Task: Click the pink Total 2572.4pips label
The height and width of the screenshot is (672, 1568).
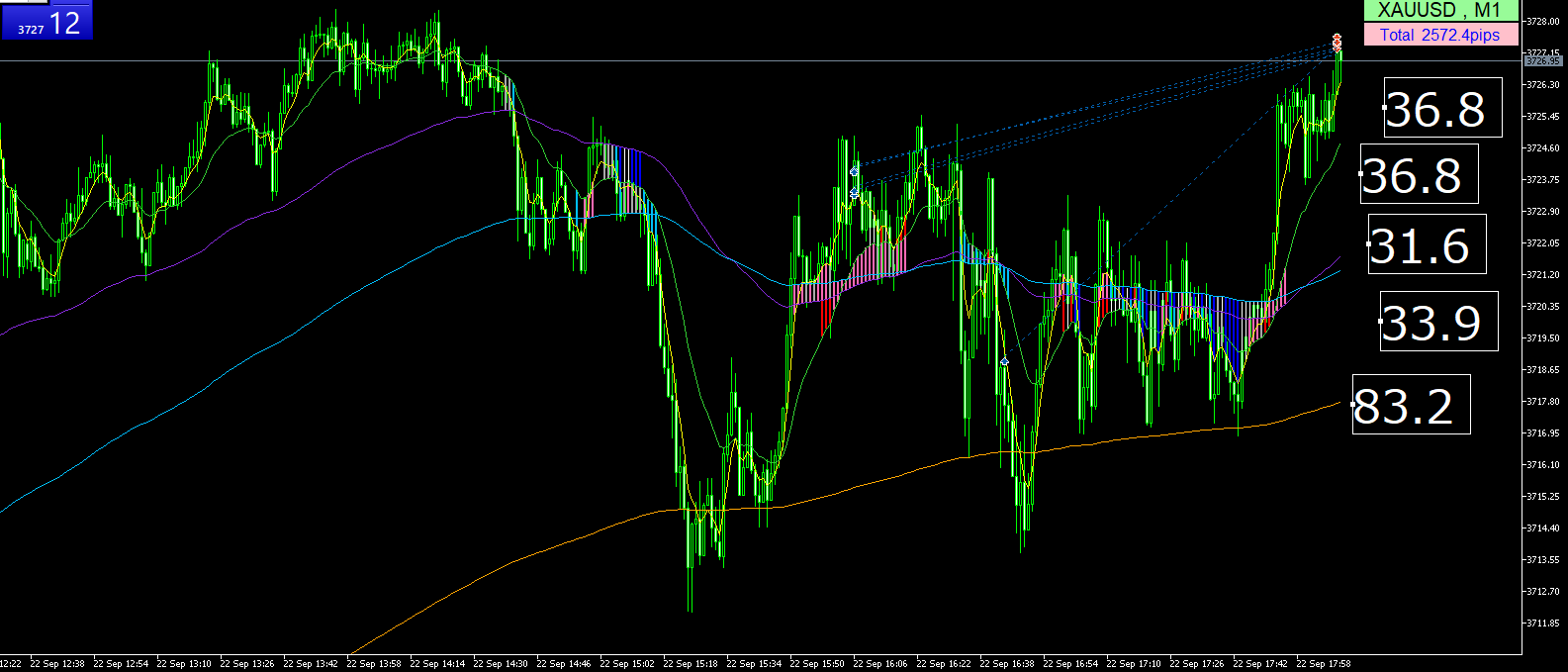Action: [x=1440, y=35]
